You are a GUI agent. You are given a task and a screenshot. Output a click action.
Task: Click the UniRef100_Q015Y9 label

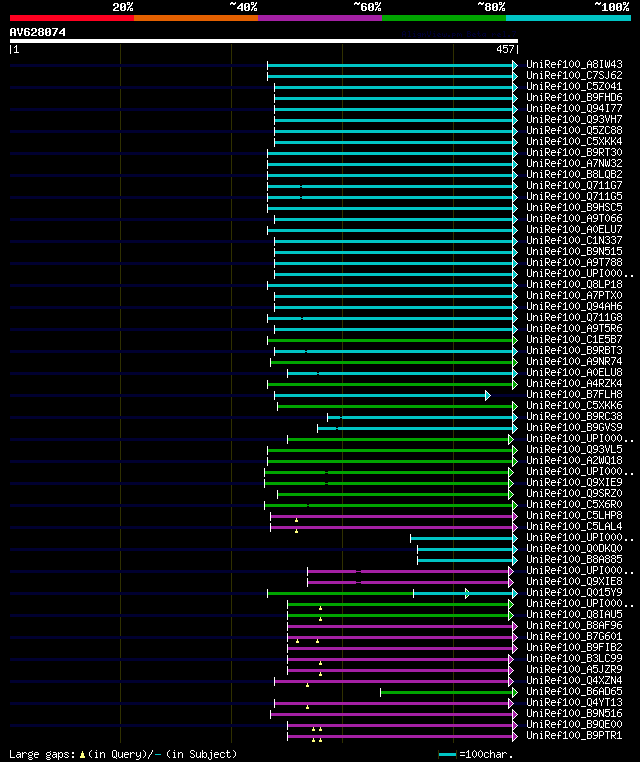(x=574, y=592)
